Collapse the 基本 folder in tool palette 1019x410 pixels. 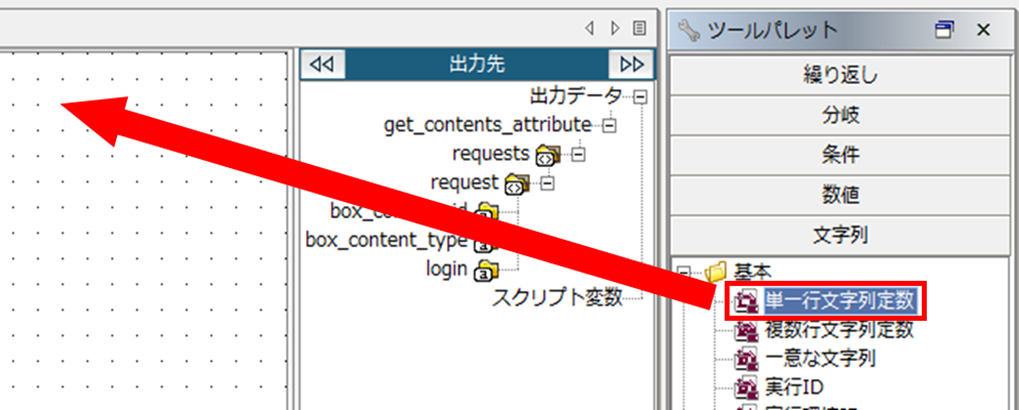[685, 271]
